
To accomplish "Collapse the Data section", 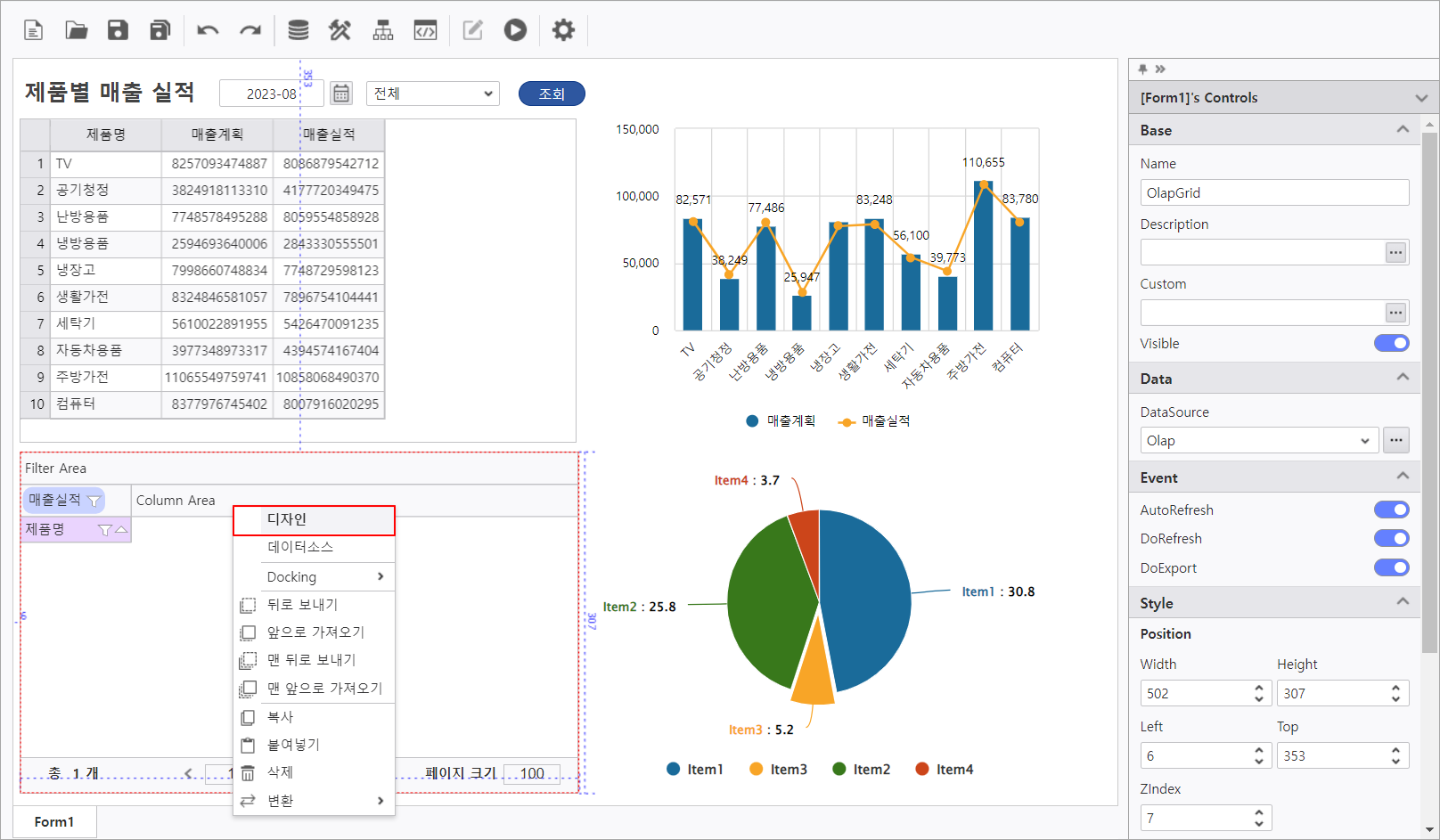I will pyautogui.click(x=1403, y=378).
